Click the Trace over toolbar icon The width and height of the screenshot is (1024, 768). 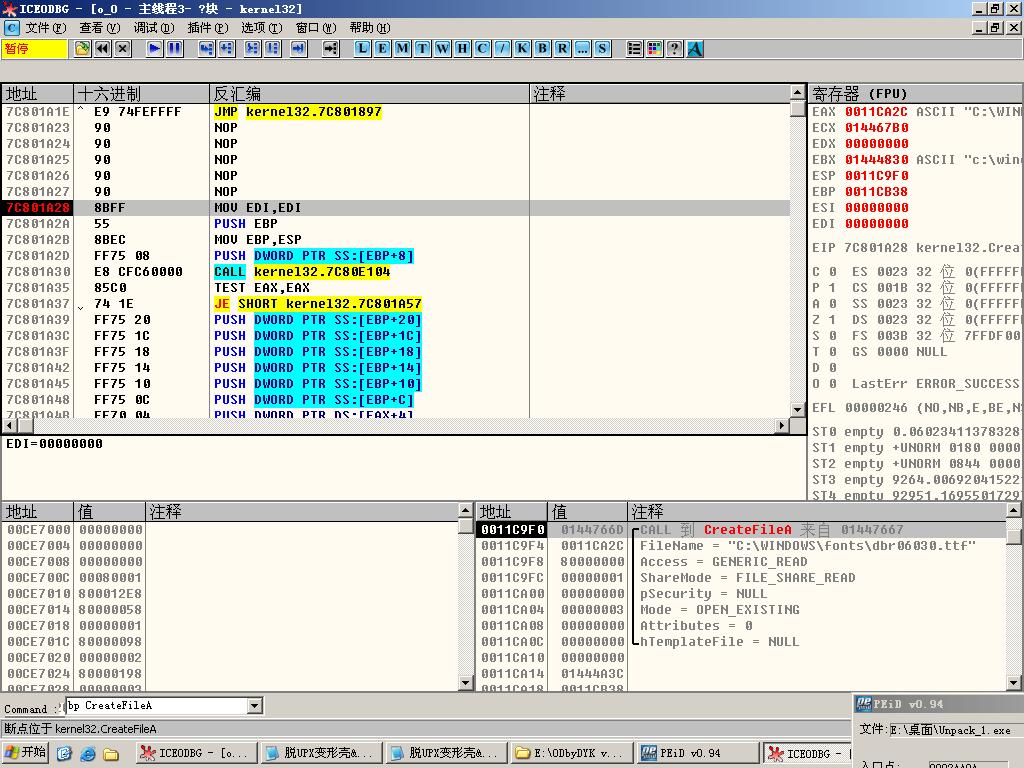pos(272,48)
